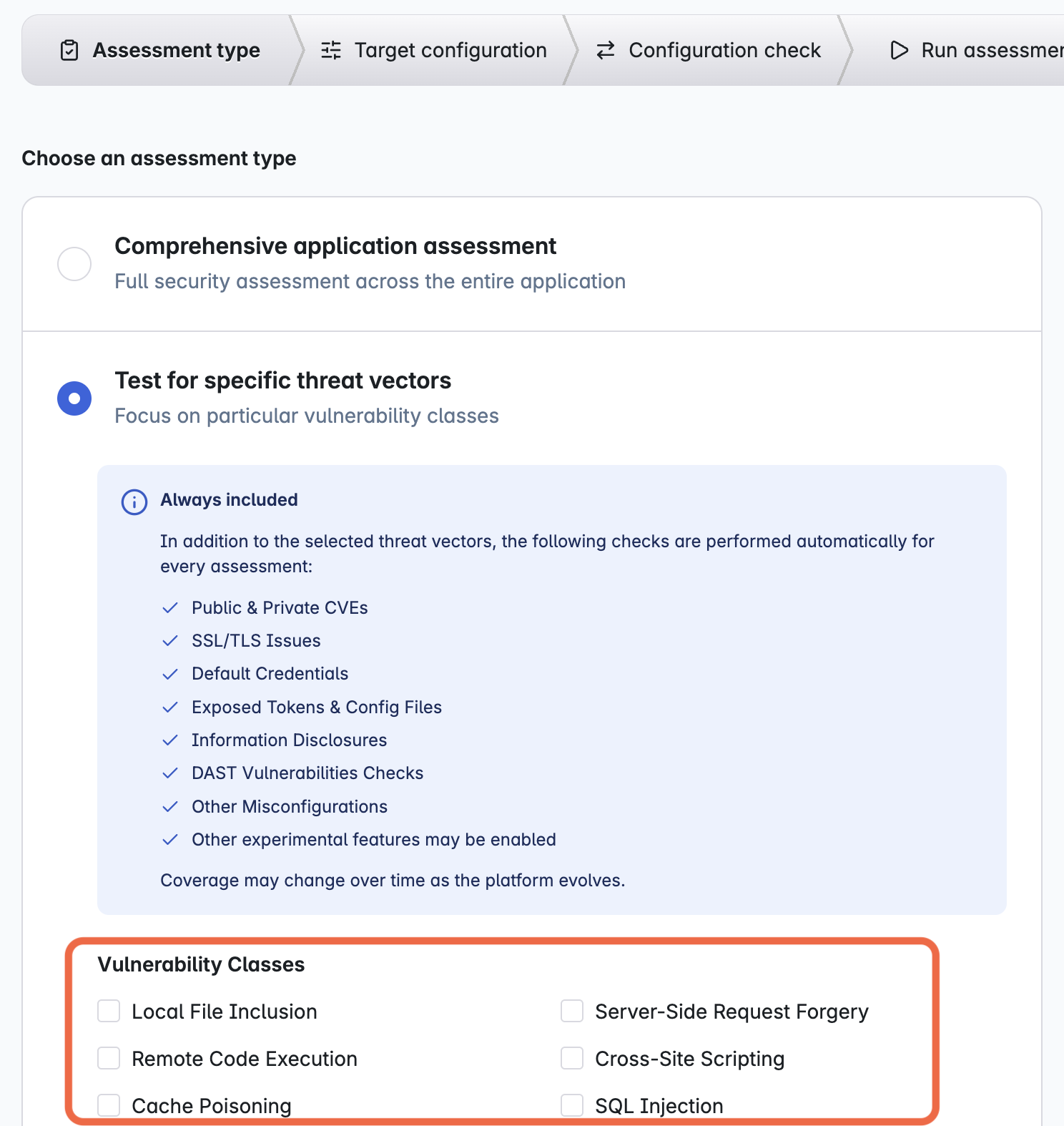Click the play icon on Run assessment step
This screenshot has width=1064, height=1126.
coord(899,50)
